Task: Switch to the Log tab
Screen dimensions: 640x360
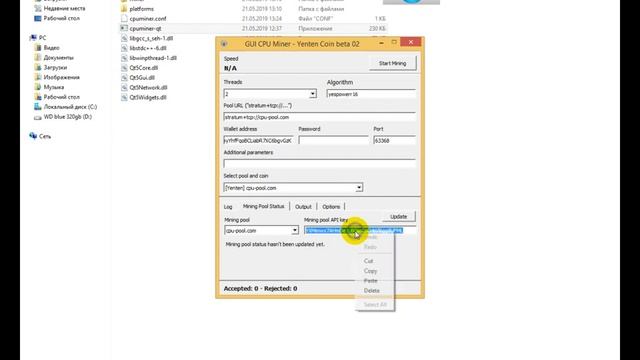Action: 228,207
